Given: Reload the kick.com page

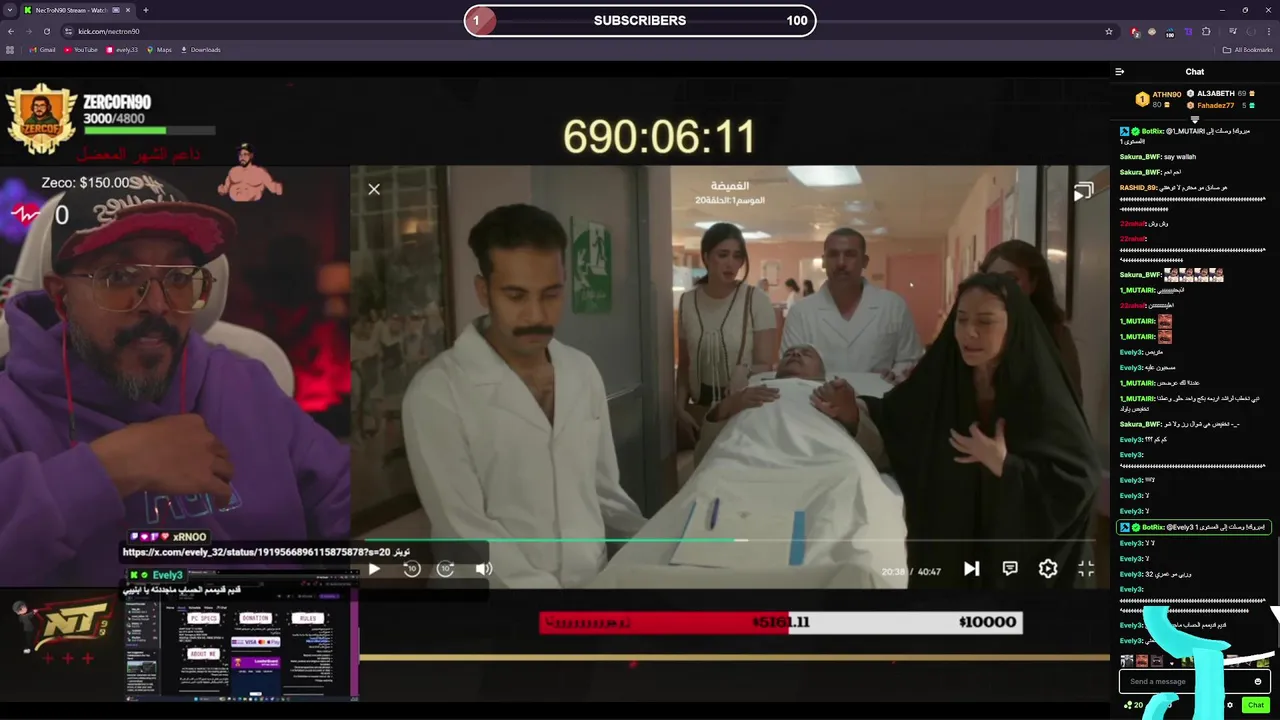Looking at the screenshot, I should point(46,31).
